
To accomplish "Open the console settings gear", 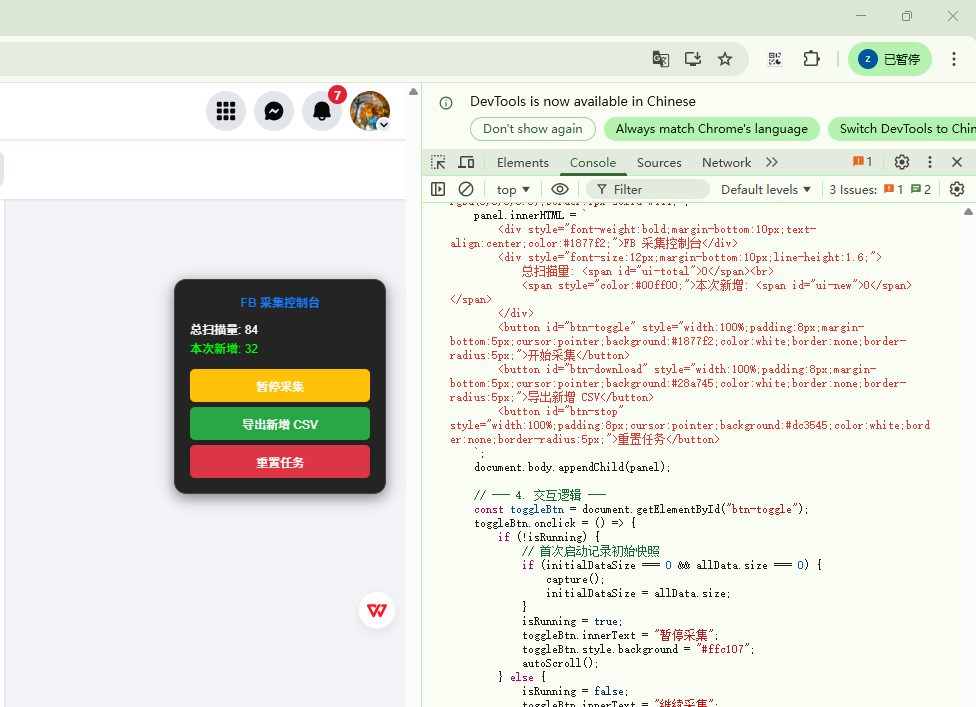I will pos(957,189).
